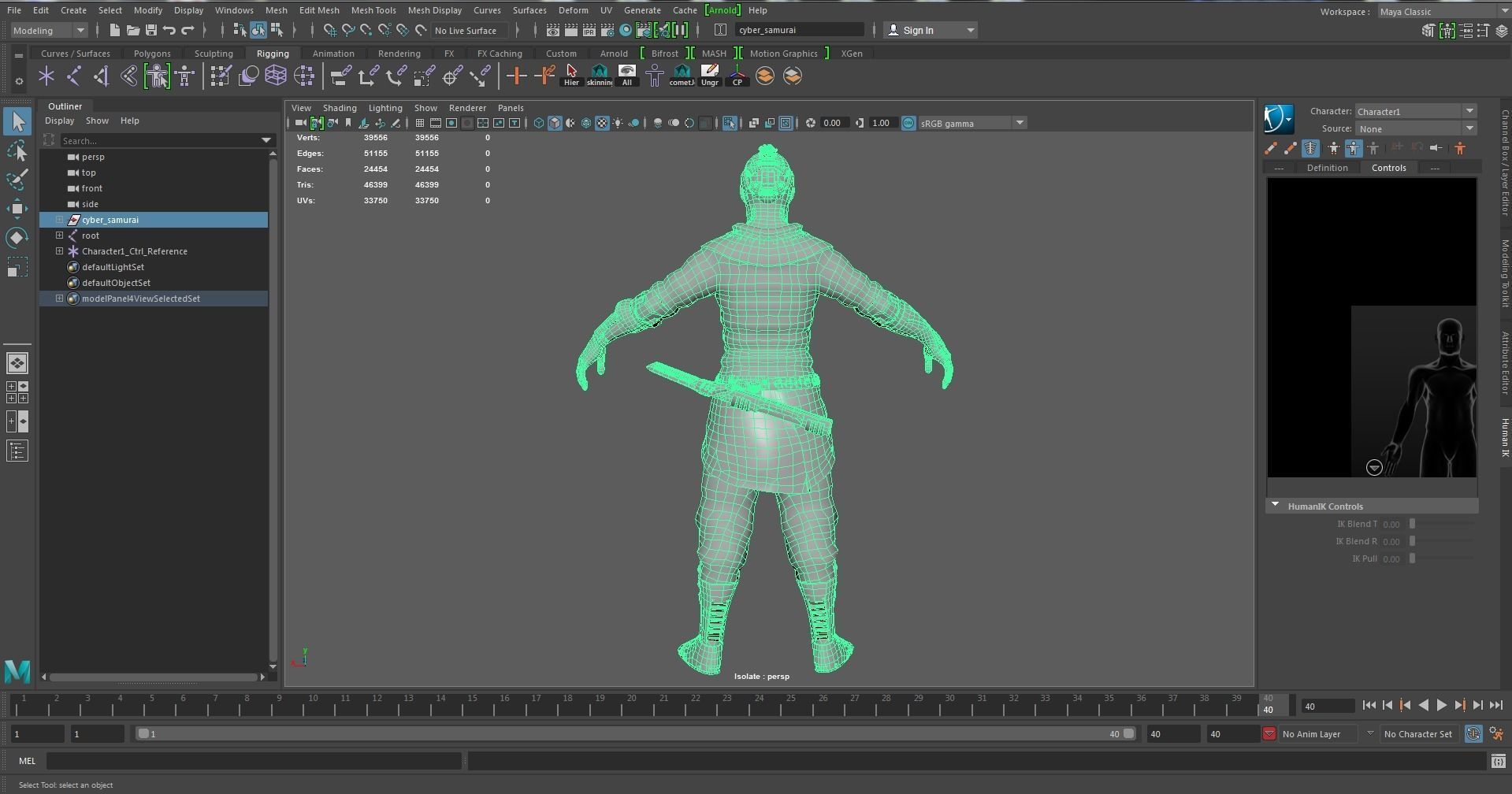Click the cometJ shelf button
This screenshot has width=1512, height=794.
[682, 76]
